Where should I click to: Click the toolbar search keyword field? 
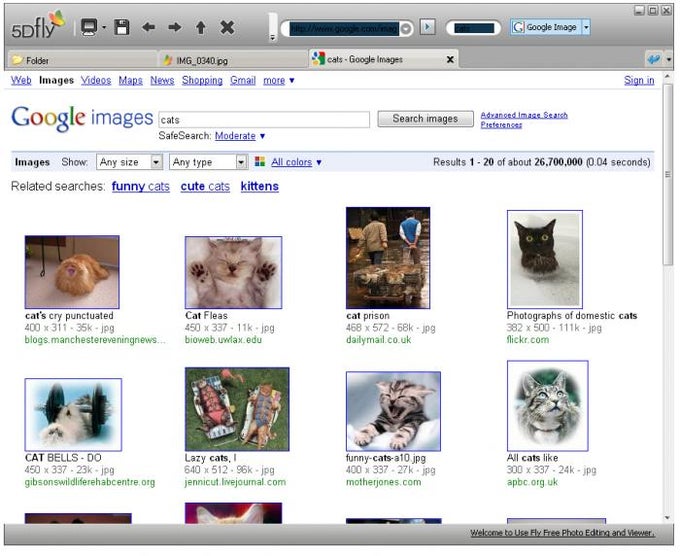click(474, 28)
